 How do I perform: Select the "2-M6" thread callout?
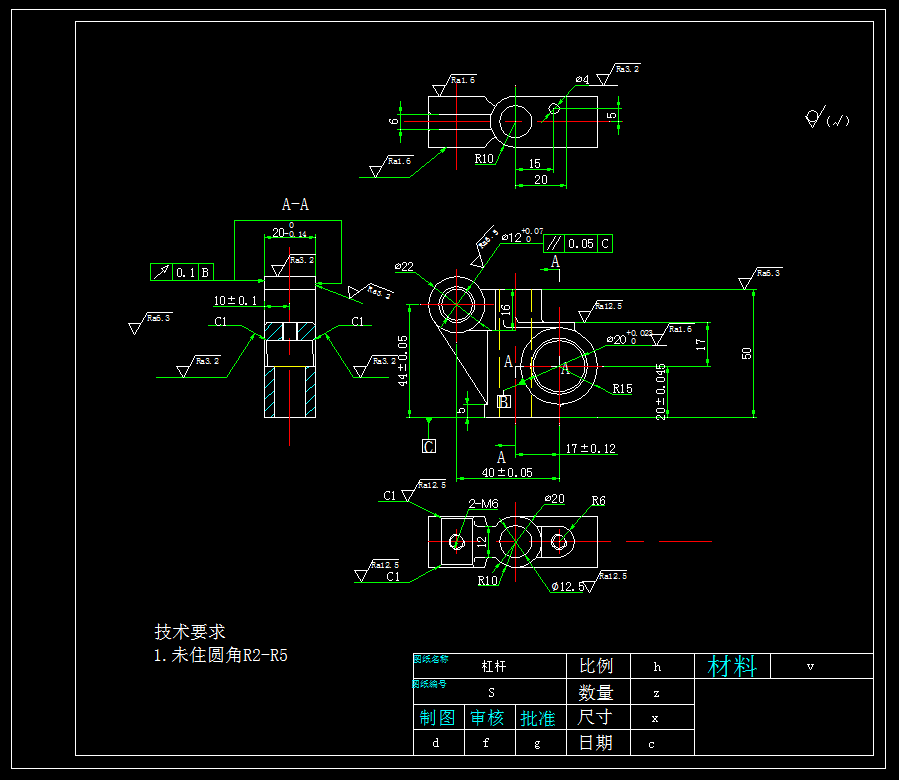coord(483,504)
